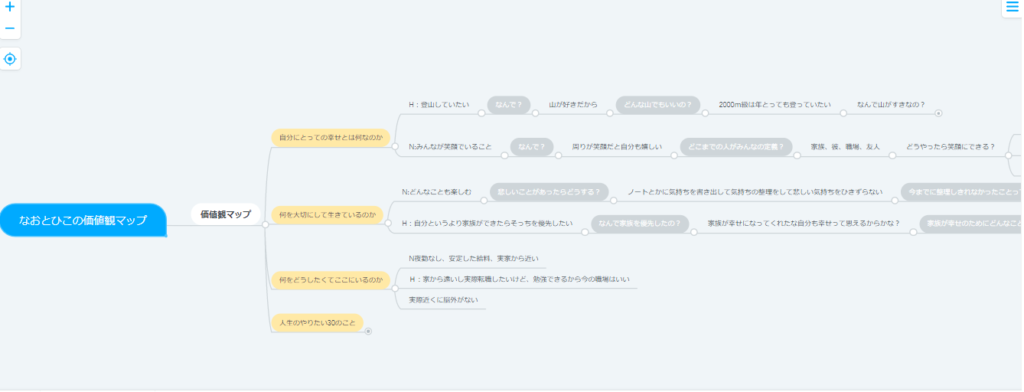The image size is (1024, 392).
Task: Select the 2000m級は年とっても登っていたい node
Action: coord(775,105)
